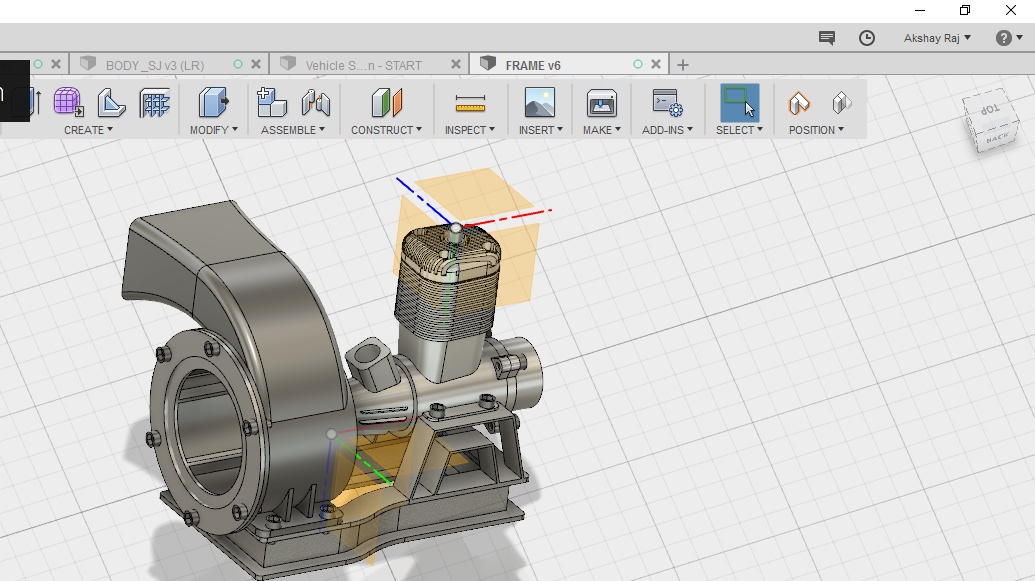Select the Press Pull tool icon
Viewport: 1035px width, 581px height.
coord(213,102)
